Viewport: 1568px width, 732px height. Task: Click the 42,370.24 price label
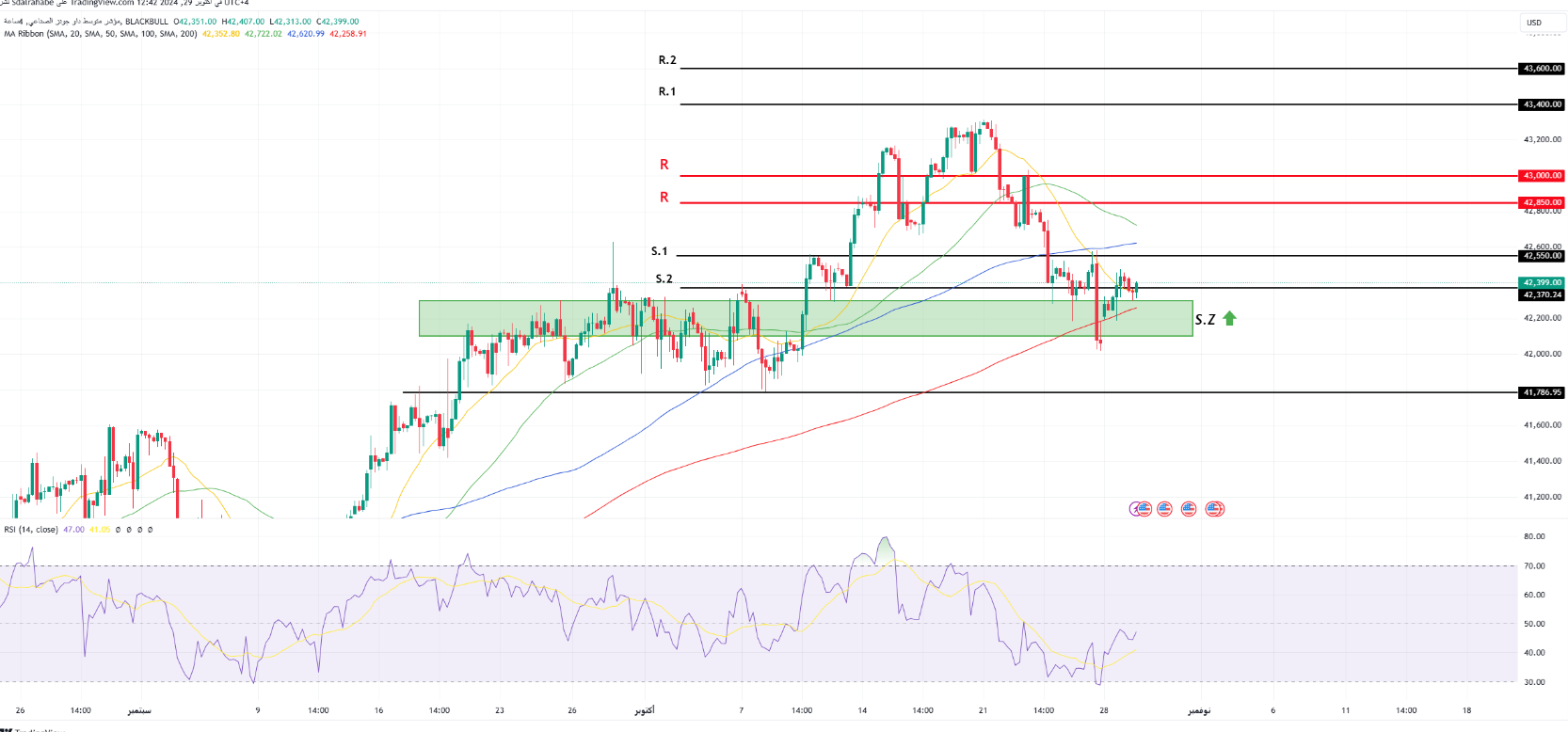[x=1543, y=294]
